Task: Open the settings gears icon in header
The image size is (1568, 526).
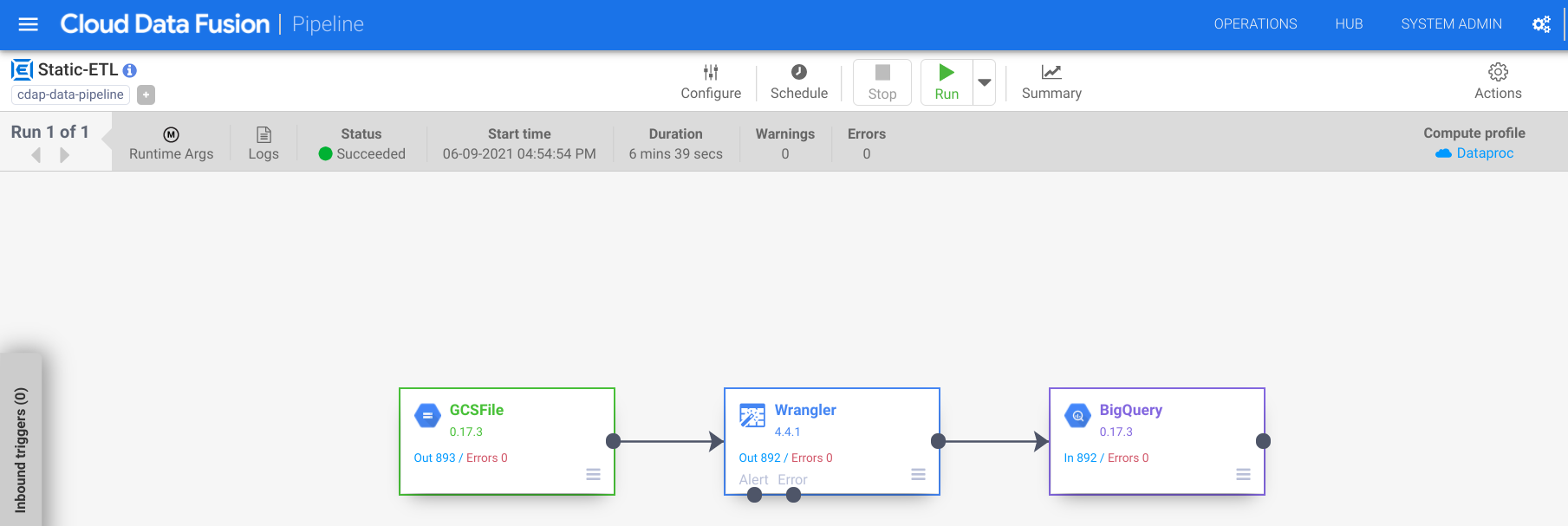Action: pyautogui.click(x=1541, y=24)
